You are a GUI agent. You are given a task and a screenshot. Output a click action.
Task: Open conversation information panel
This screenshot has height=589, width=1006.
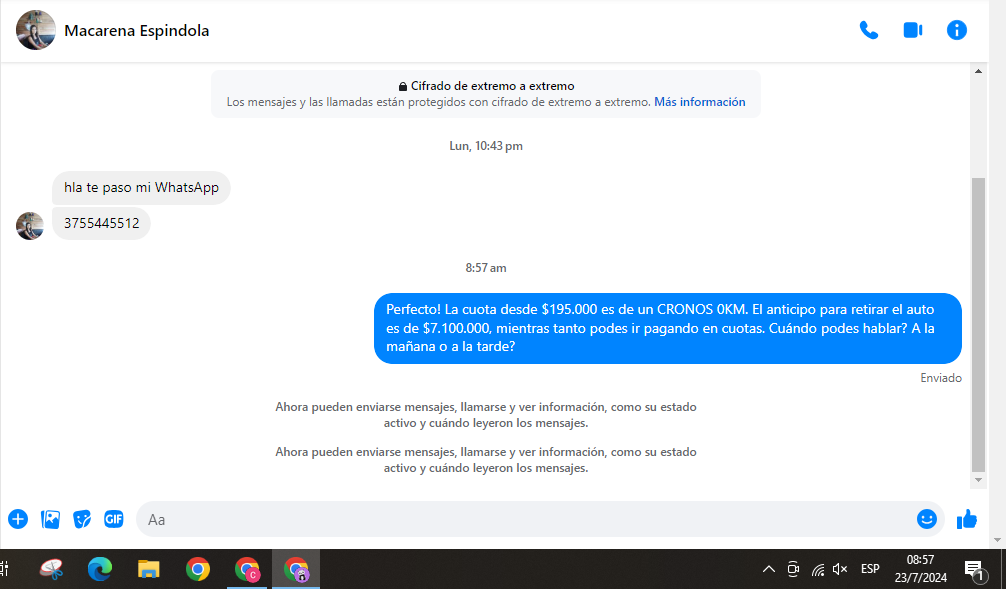click(x=957, y=30)
